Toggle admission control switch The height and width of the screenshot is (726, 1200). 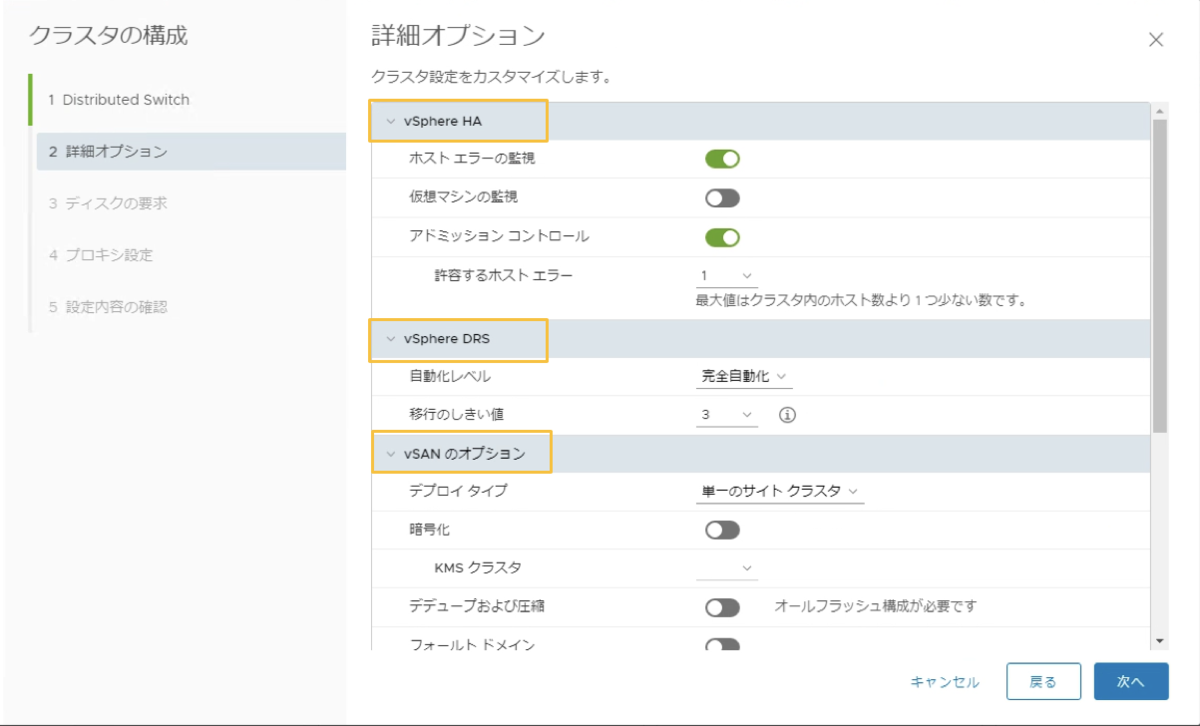click(x=722, y=237)
